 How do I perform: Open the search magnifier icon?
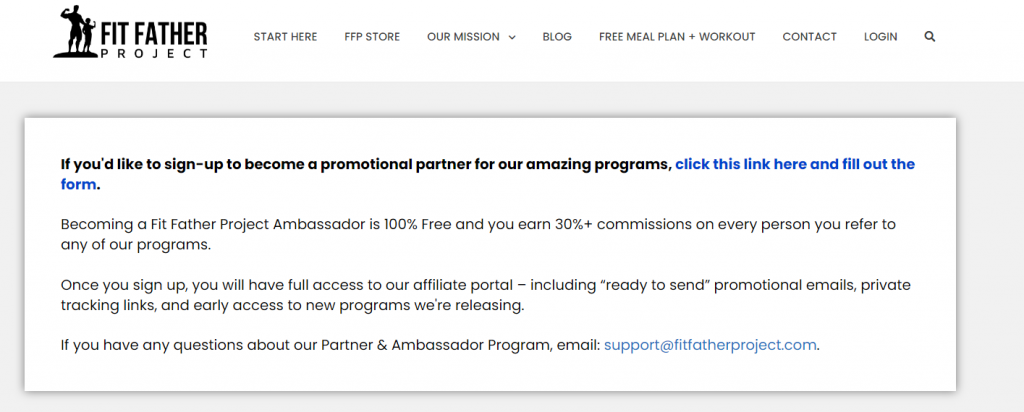tap(930, 37)
